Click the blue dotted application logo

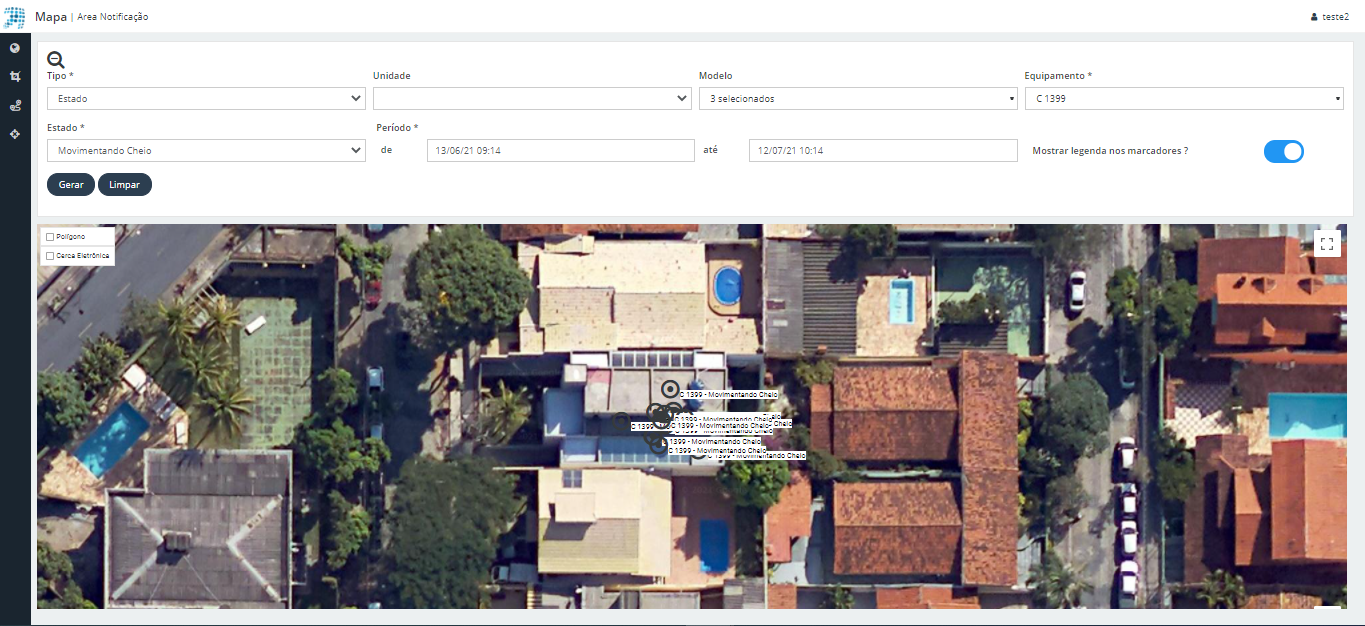(16, 17)
